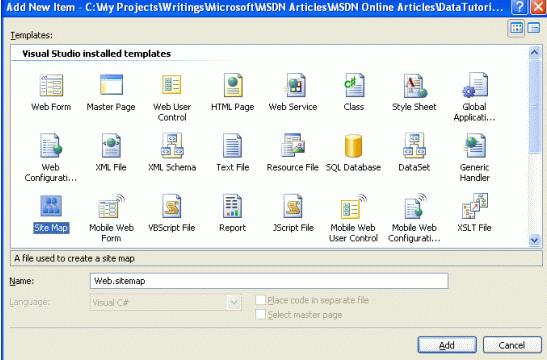547x360 pixels.
Task: Select the Master Page template icon
Action: click(x=111, y=85)
